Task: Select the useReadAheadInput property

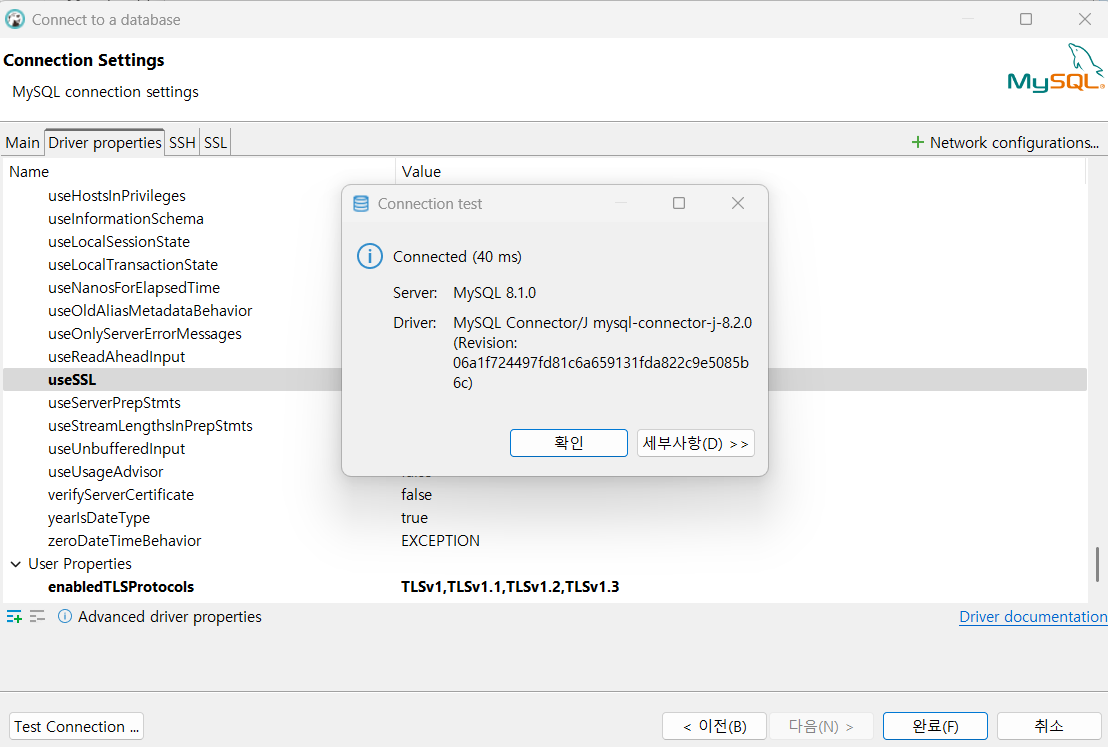Action: [x=117, y=357]
